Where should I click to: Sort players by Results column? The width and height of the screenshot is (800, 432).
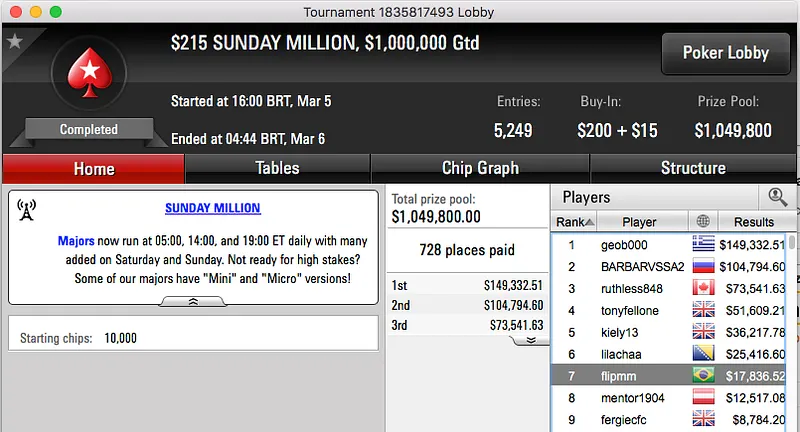[753, 221]
